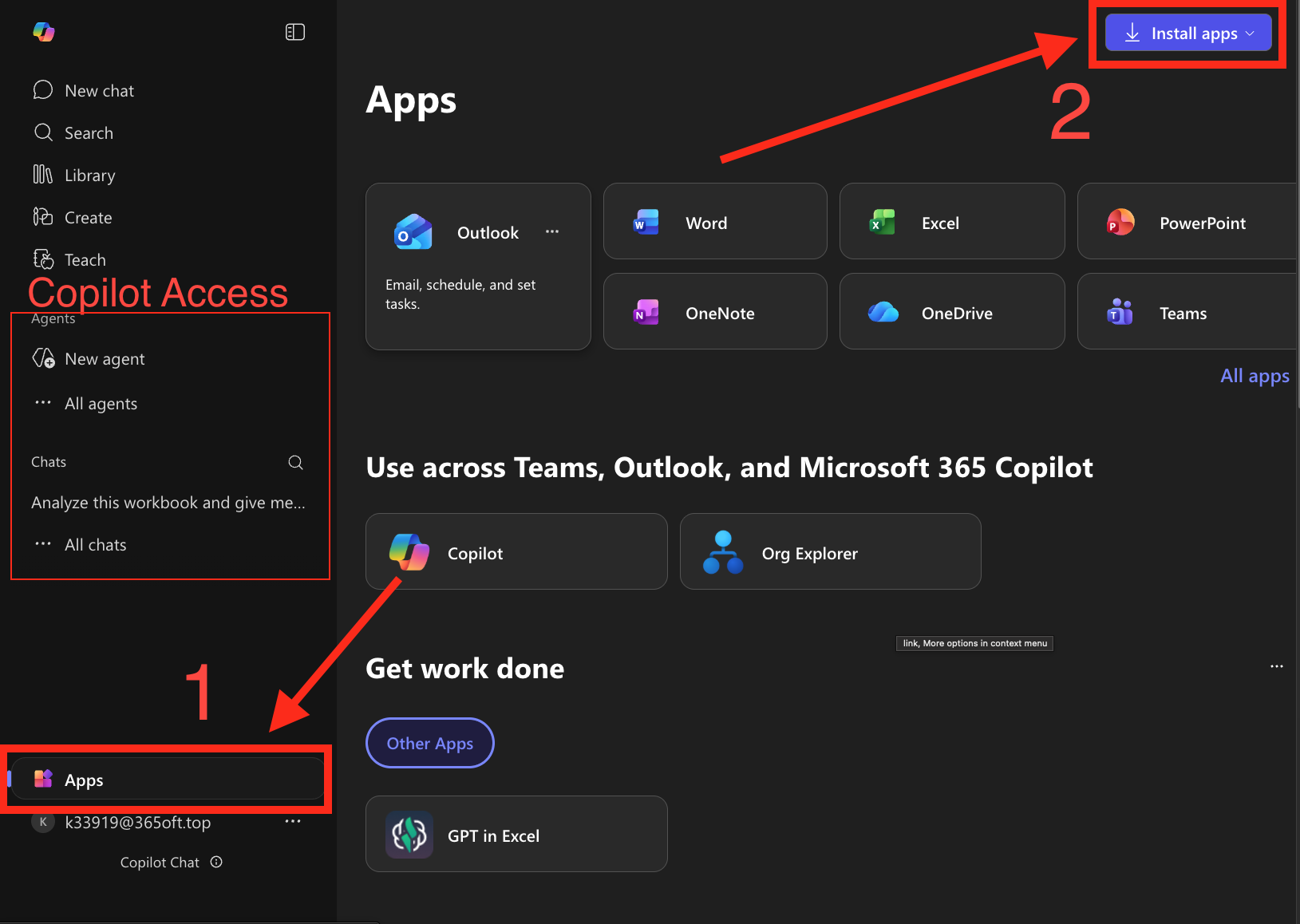This screenshot has height=924, width=1300.
Task: View All apps
Action: click(x=1254, y=375)
